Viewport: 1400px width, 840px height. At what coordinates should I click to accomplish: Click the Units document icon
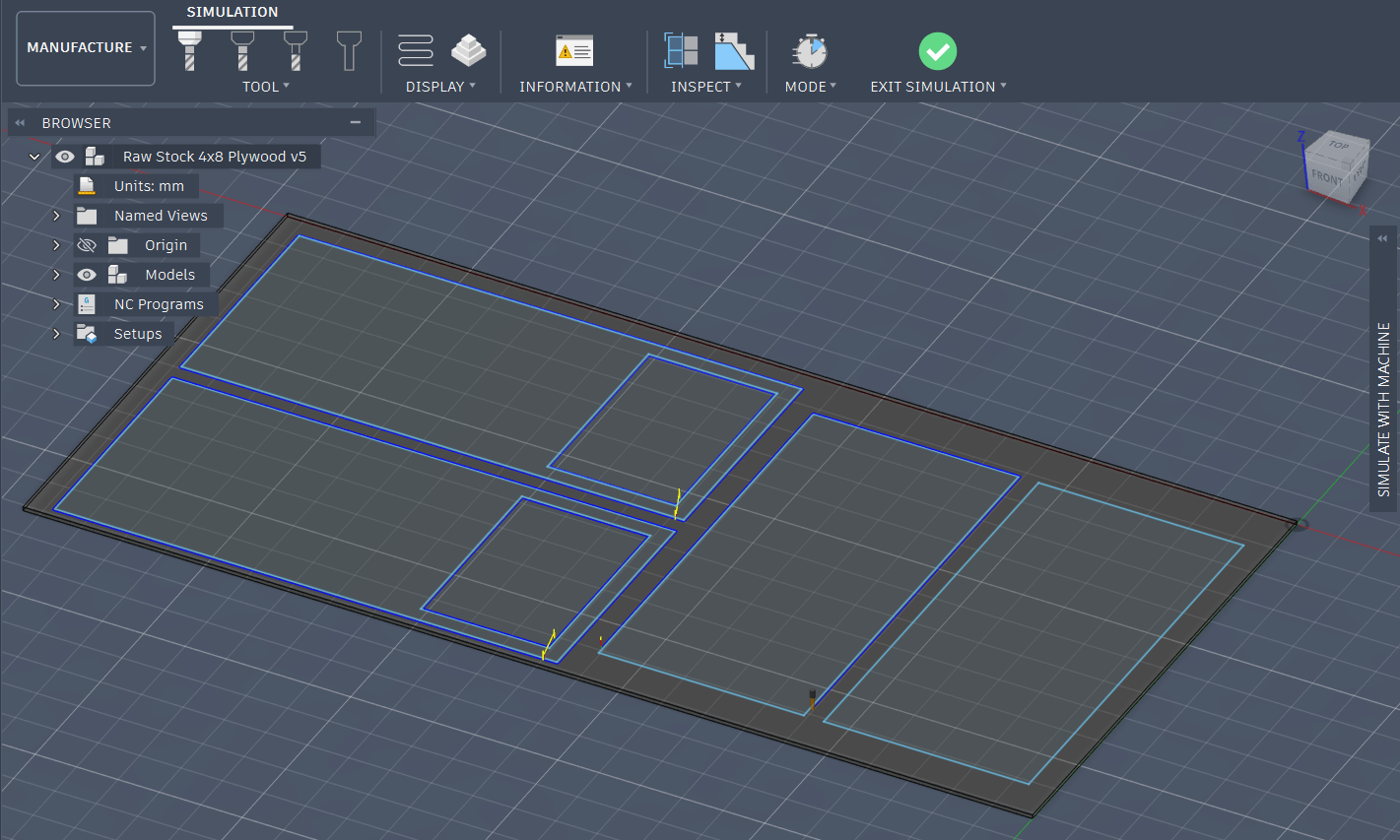87,186
